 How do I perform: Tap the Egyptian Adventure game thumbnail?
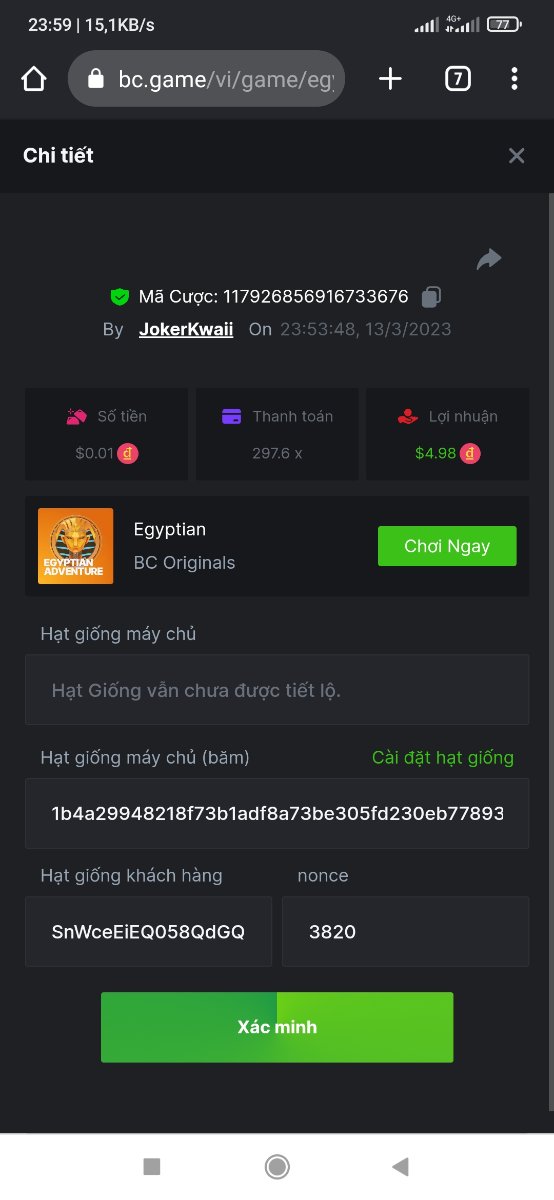[x=75, y=546]
